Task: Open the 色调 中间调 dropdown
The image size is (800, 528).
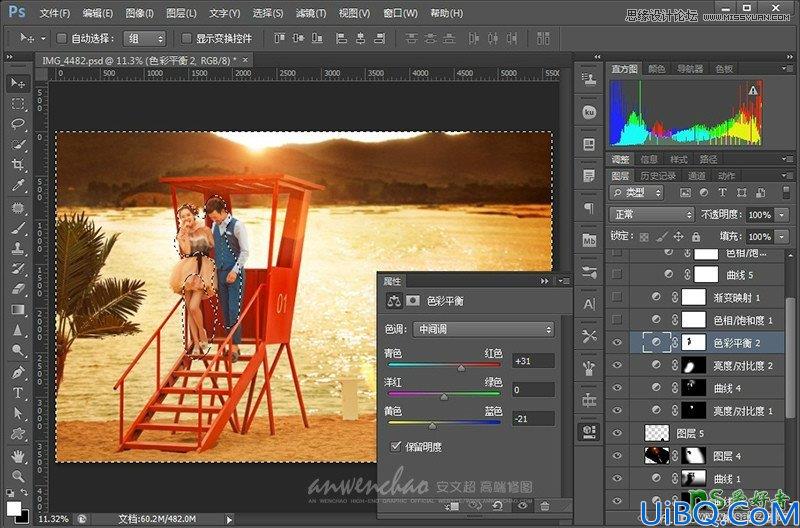Action: (x=483, y=330)
